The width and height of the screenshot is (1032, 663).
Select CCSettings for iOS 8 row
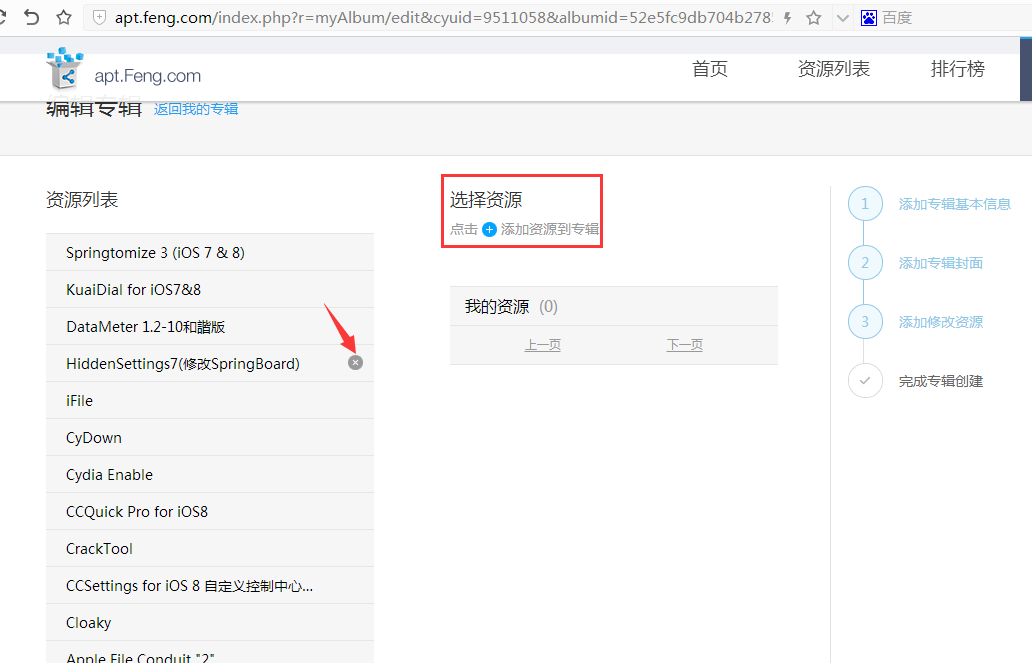(210, 585)
